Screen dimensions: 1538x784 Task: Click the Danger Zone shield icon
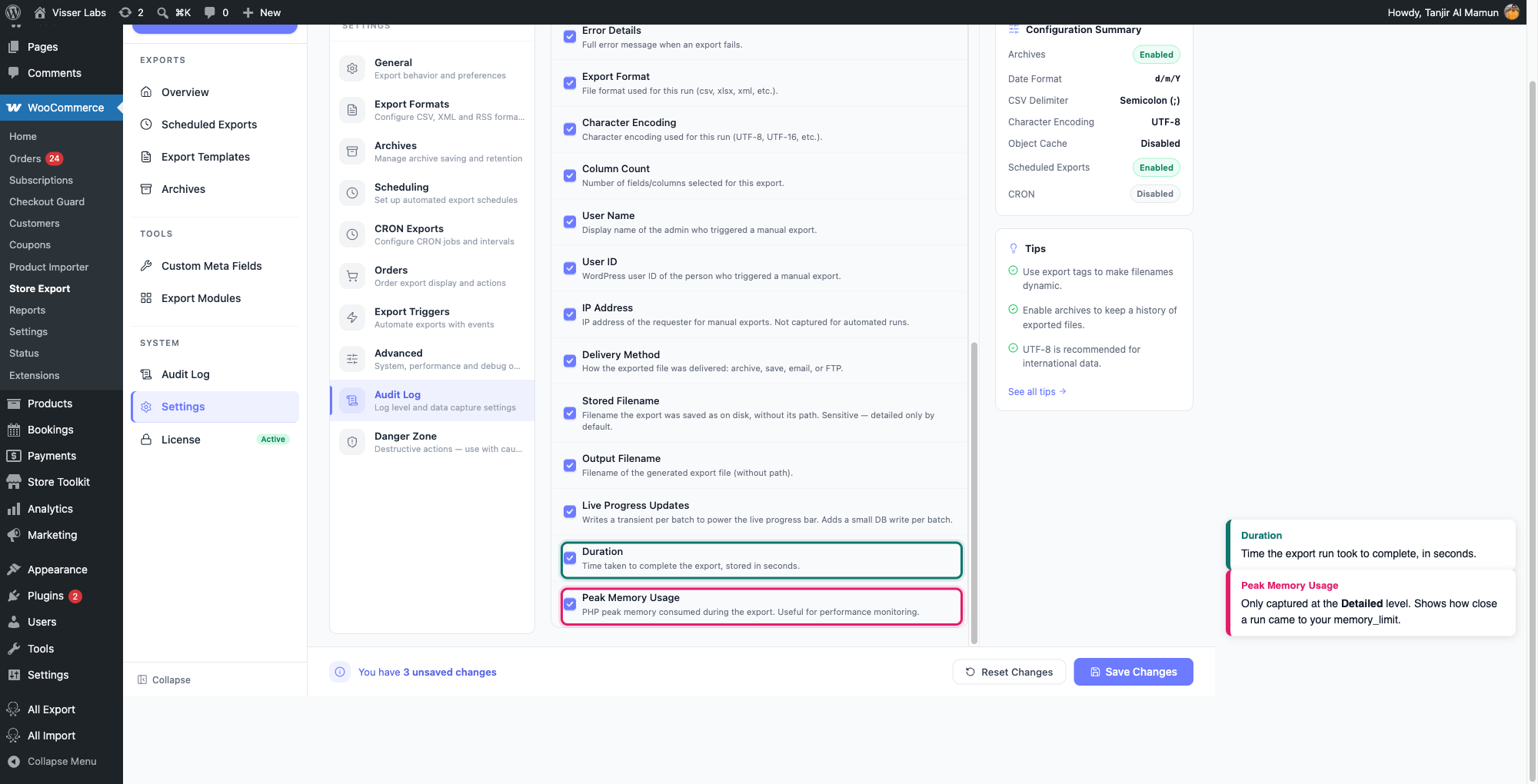click(x=352, y=442)
